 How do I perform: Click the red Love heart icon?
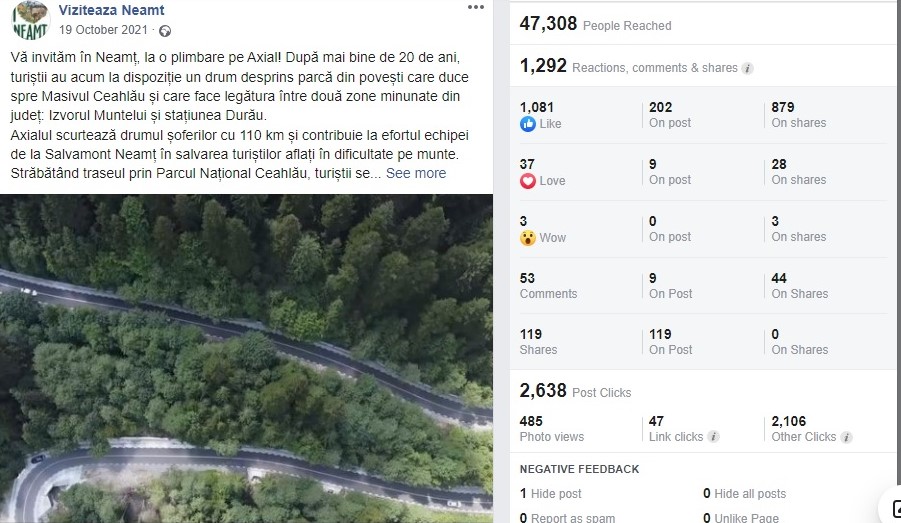[527, 180]
